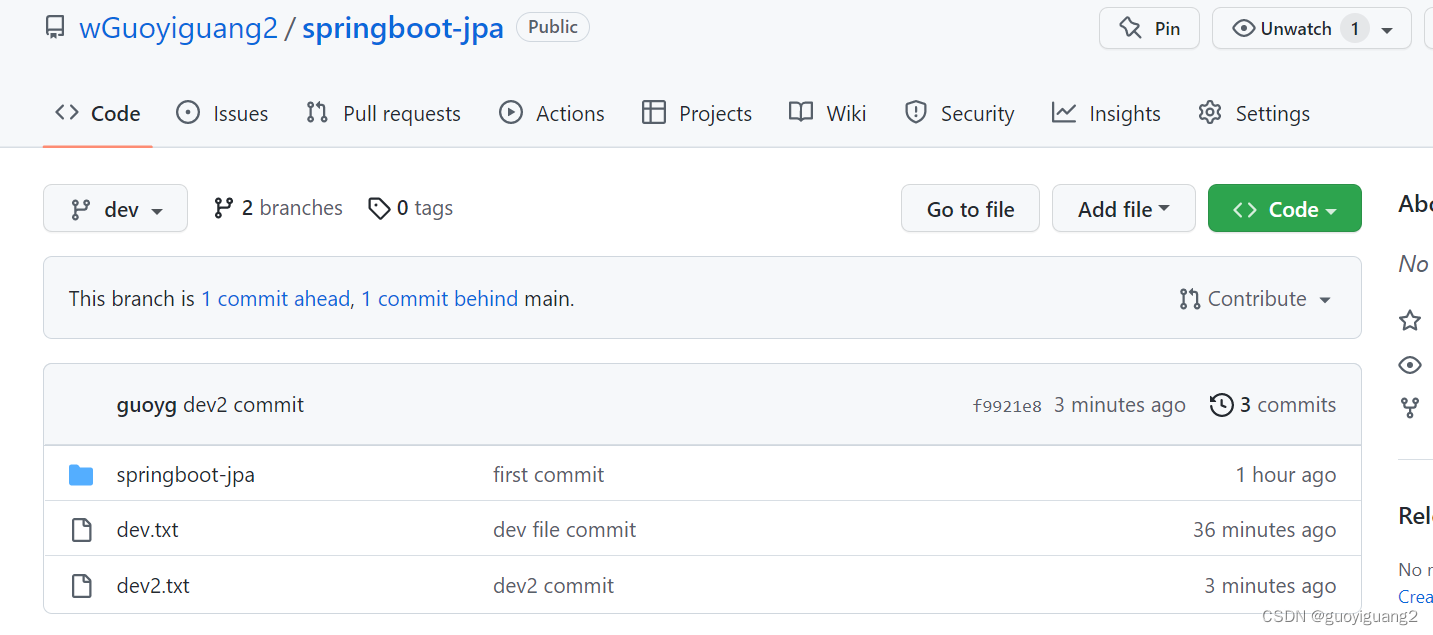Click the dev2.txt file icon
The width and height of the screenshot is (1433, 635).
[x=81, y=586]
